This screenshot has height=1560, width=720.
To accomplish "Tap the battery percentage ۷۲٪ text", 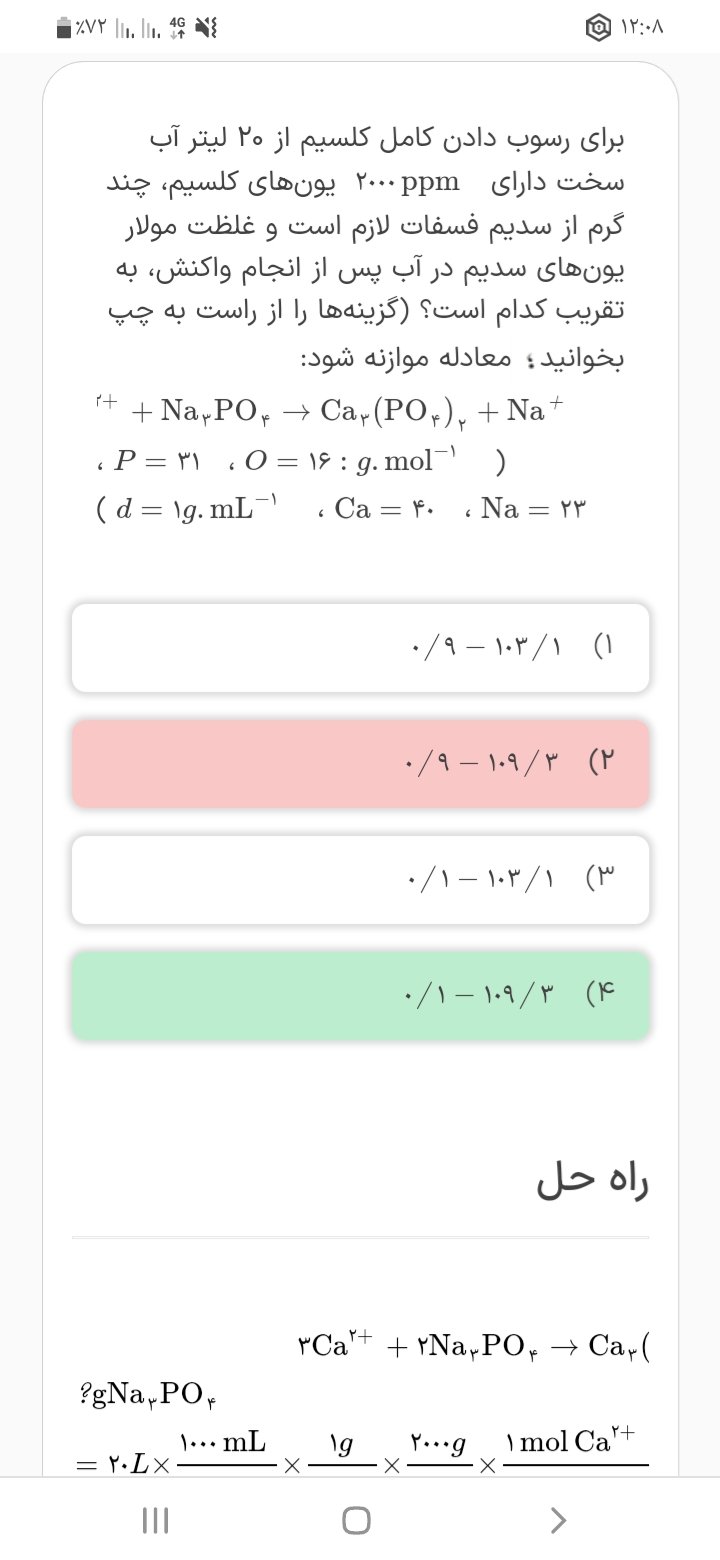I will click(93, 29).
